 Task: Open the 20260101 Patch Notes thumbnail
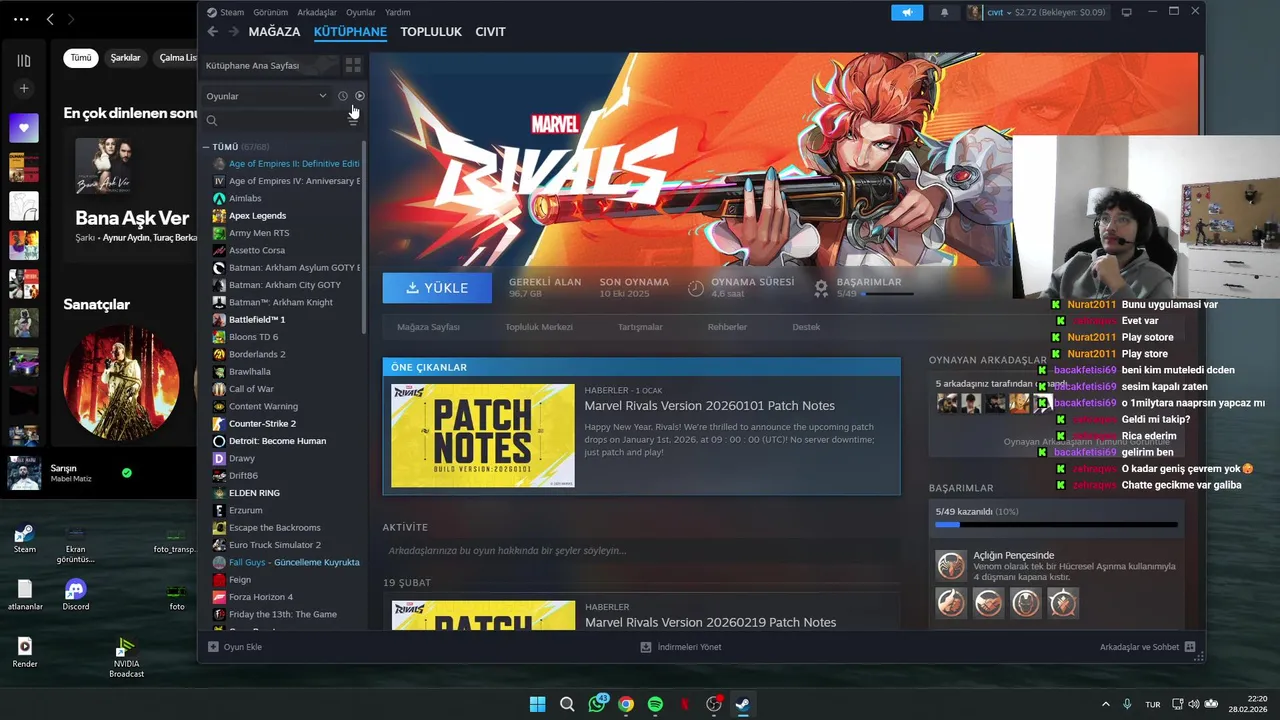coord(482,435)
